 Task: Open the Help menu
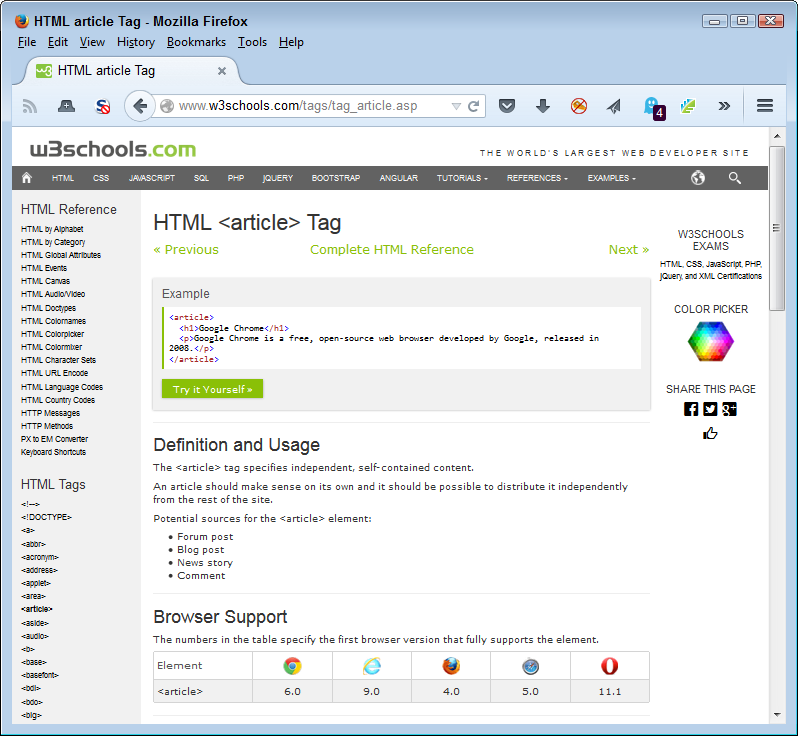pos(291,42)
